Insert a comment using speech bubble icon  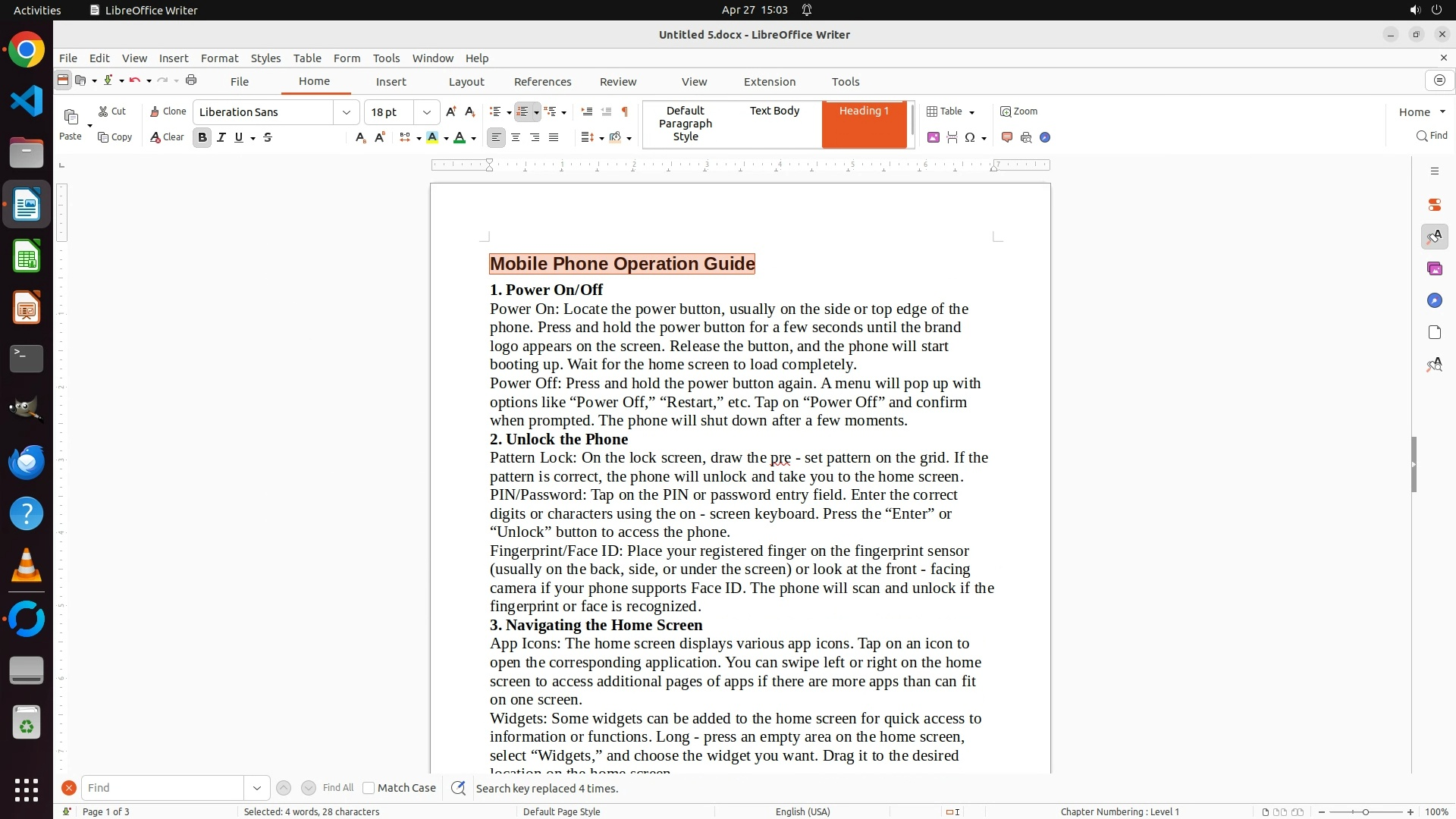[1007, 137]
